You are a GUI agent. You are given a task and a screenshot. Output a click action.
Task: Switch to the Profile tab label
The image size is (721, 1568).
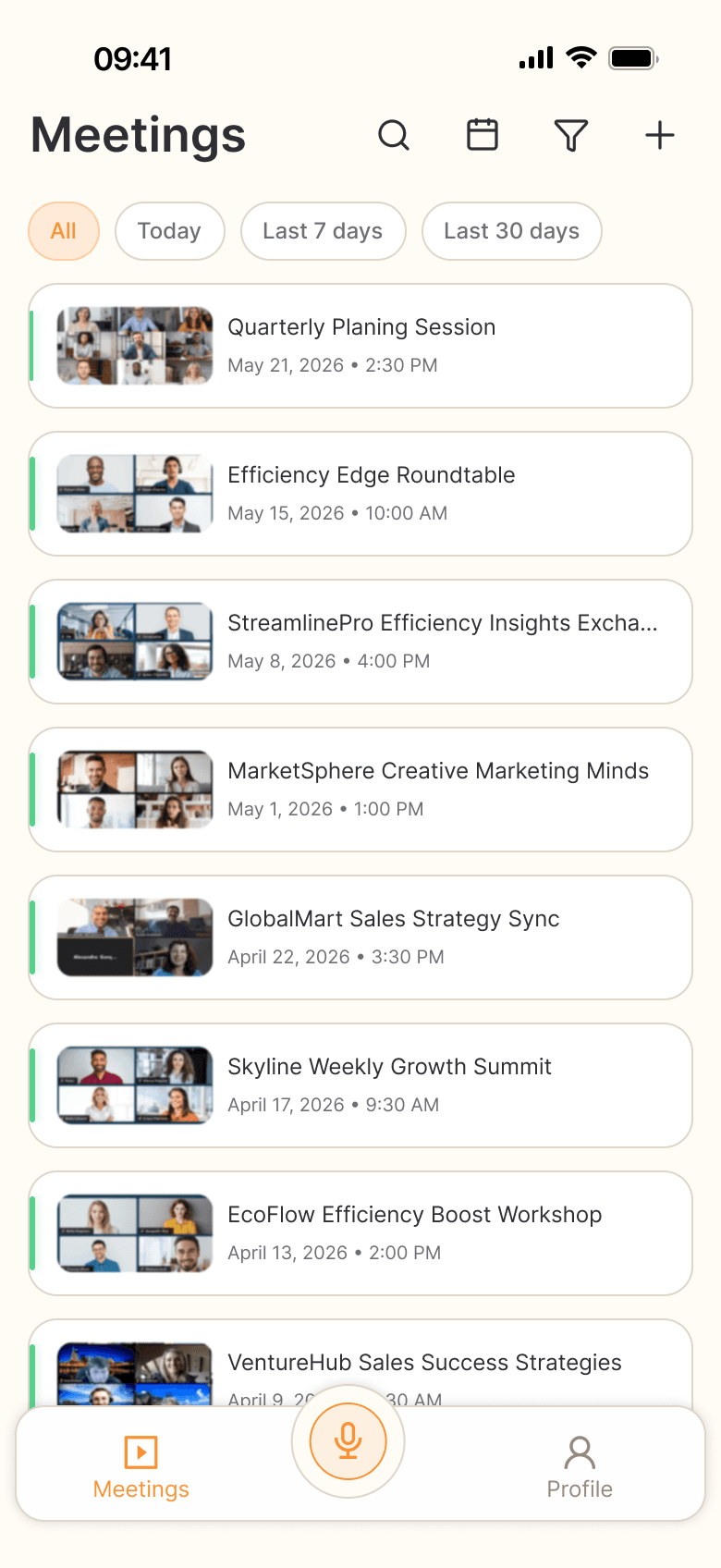coord(580,1489)
